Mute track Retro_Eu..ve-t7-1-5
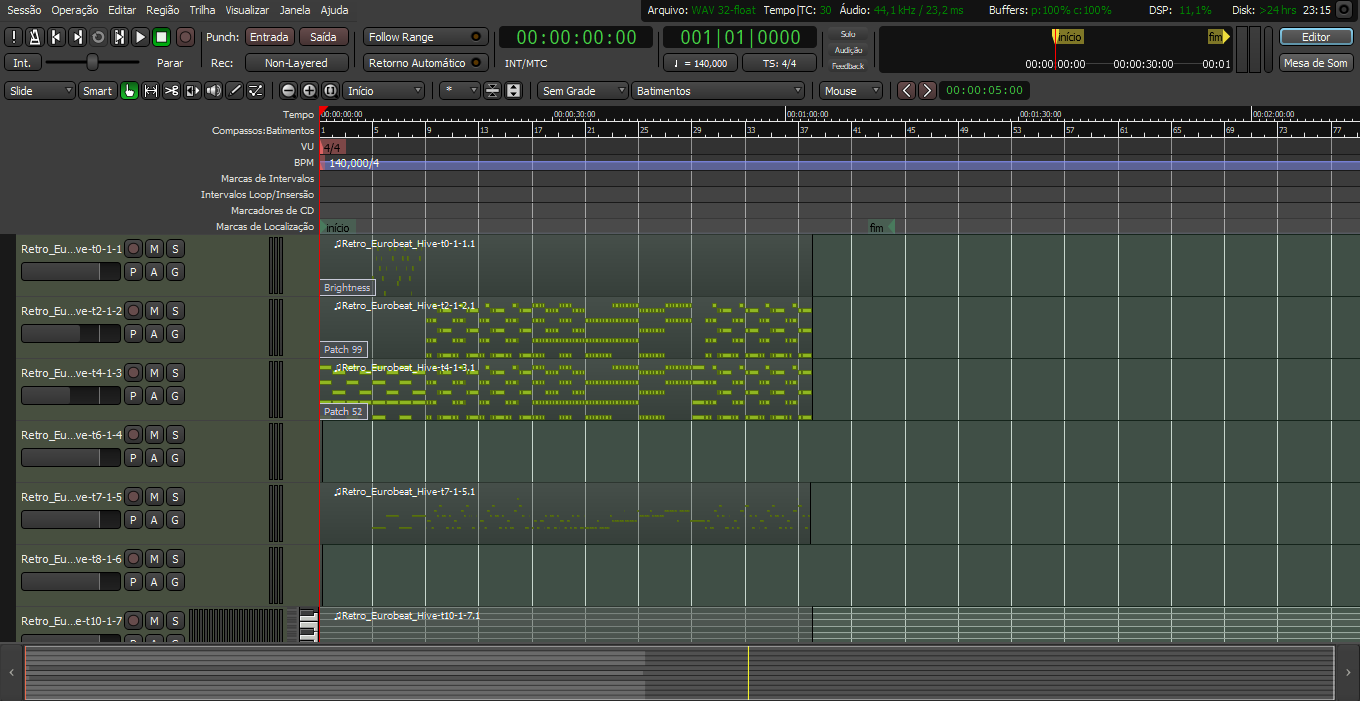The height and width of the screenshot is (701, 1360). click(154, 496)
